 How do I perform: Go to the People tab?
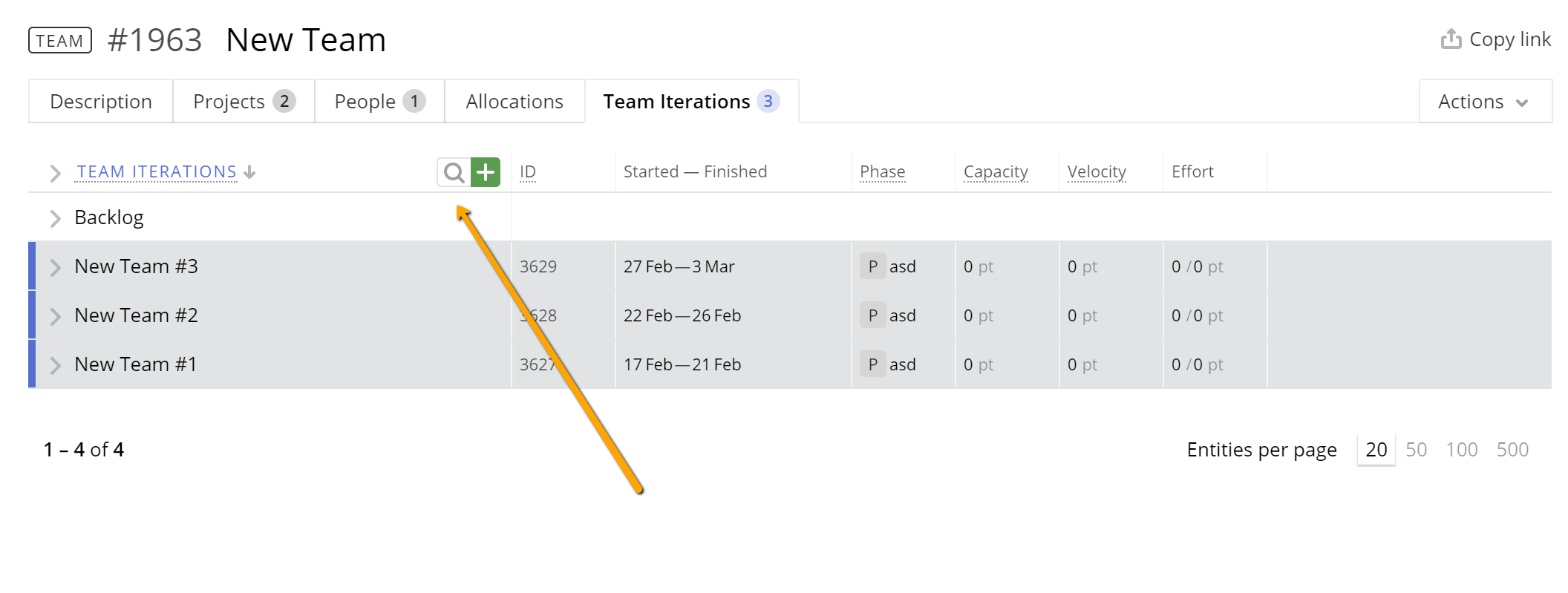pos(379,102)
